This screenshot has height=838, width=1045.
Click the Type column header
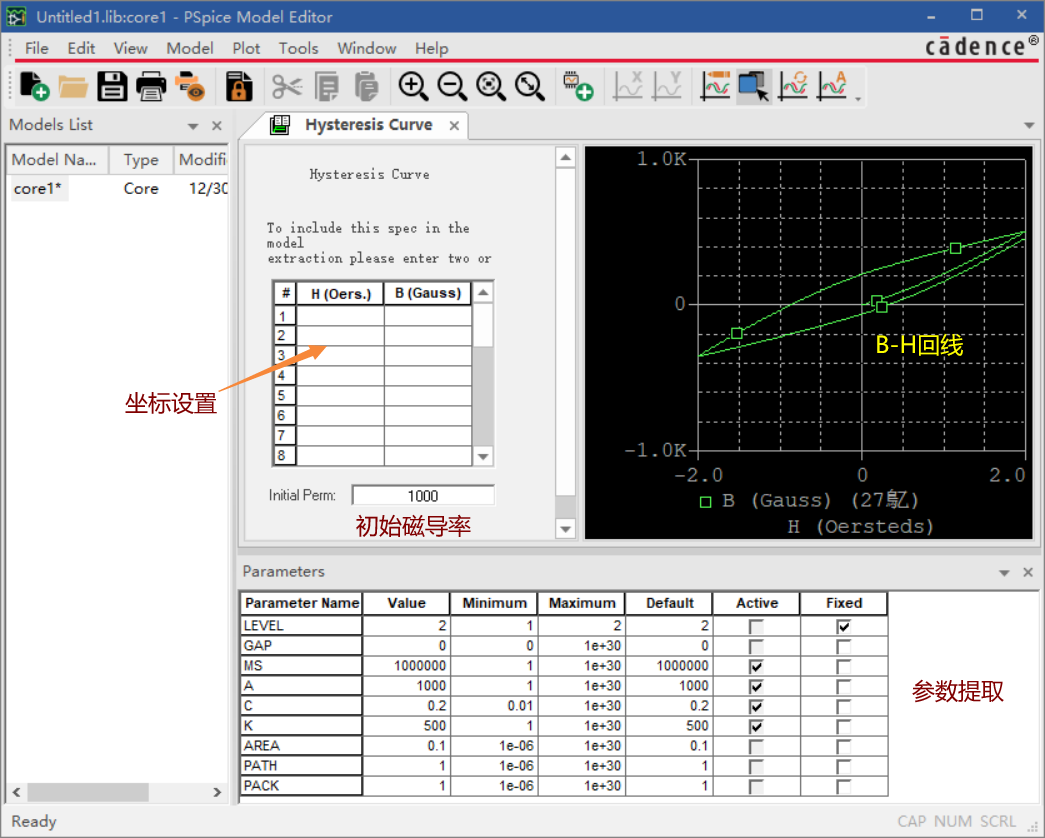pyautogui.click(x=141, y=160)
